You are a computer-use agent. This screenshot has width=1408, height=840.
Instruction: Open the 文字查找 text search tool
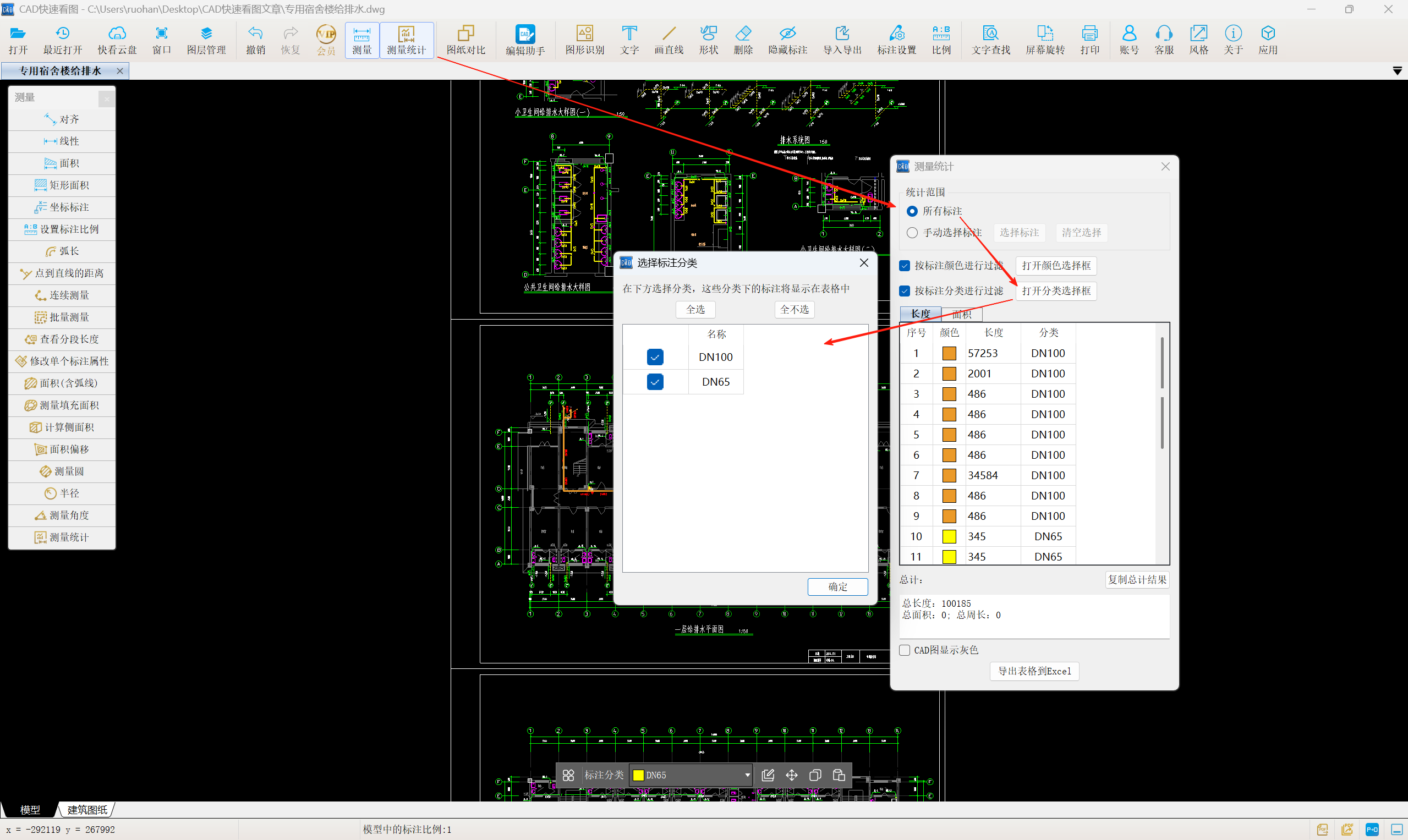[x=990, y=40]
